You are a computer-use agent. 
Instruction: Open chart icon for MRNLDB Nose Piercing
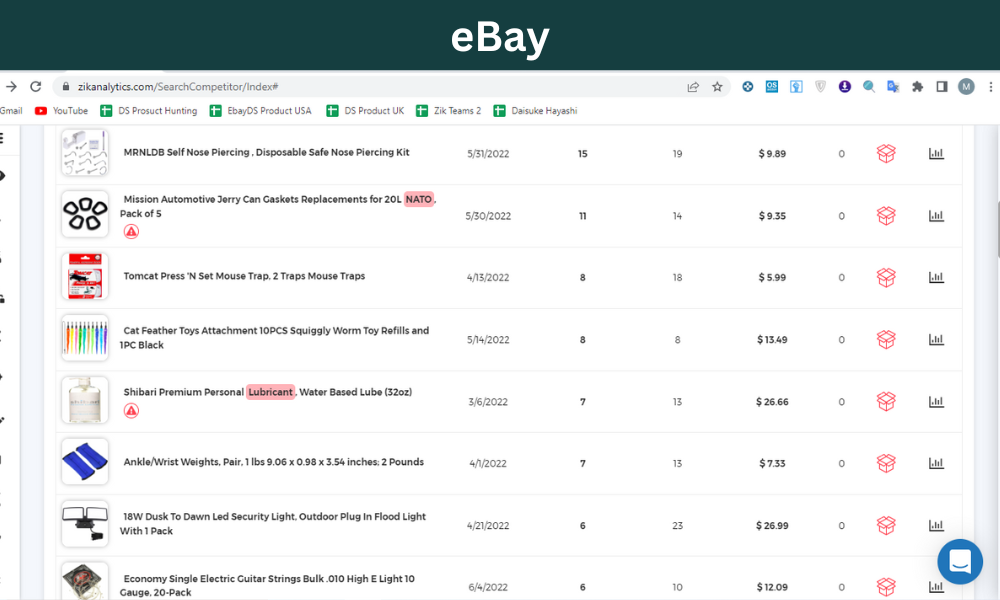(936, 154)
